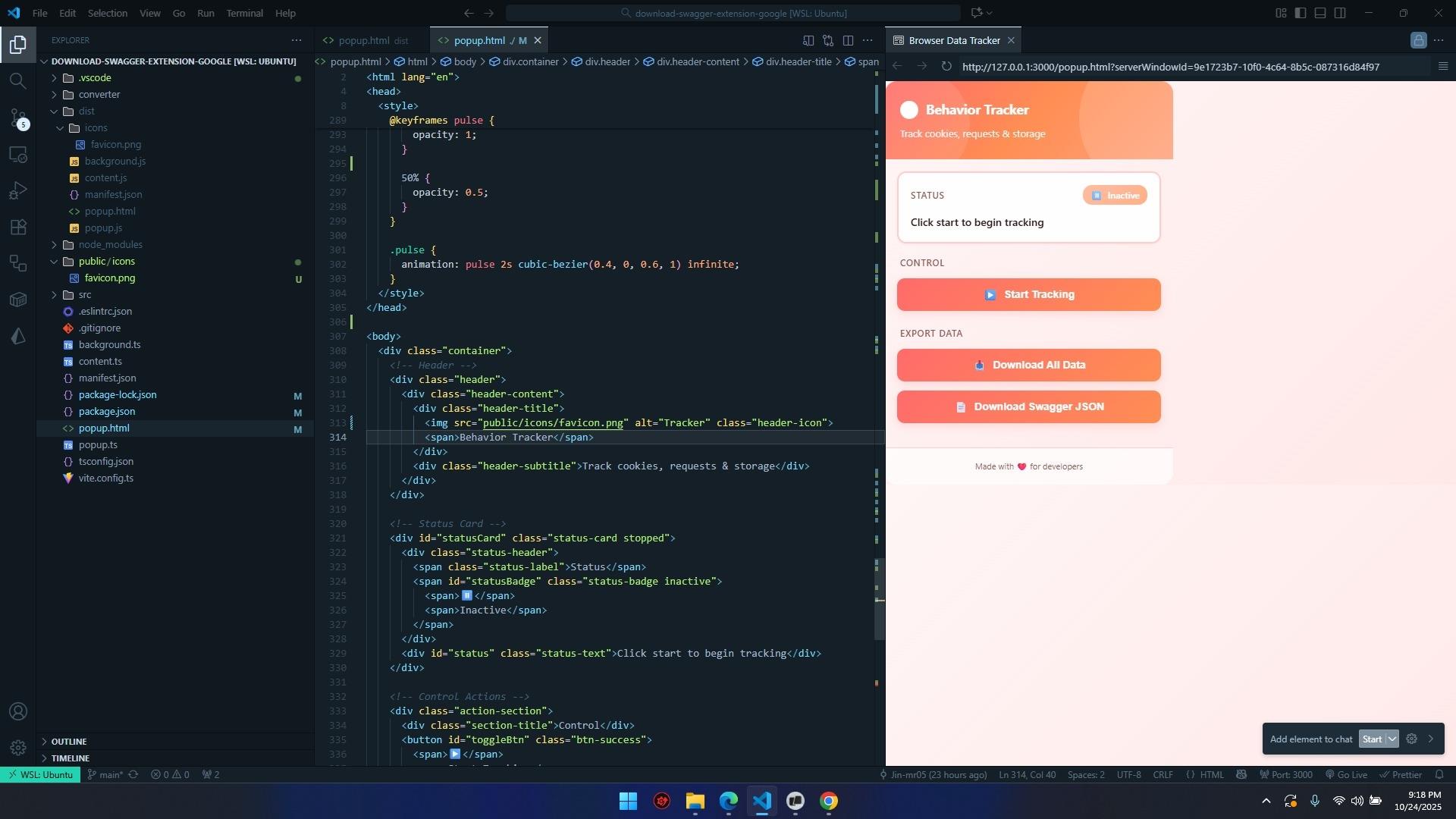This screenshot has width=1456, height=819.
Task: Open the Extensions view
Action: point(18,227)
